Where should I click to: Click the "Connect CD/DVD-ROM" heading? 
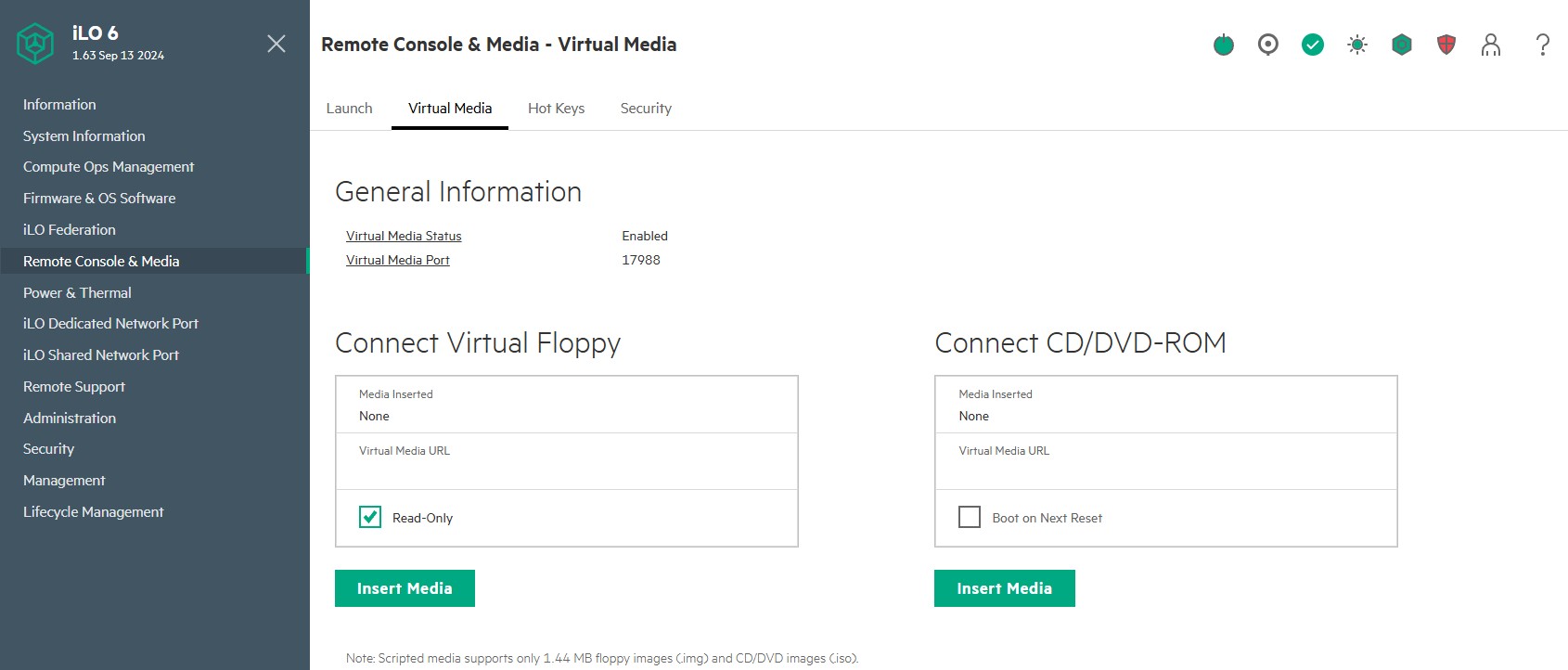coord(1081,343)
